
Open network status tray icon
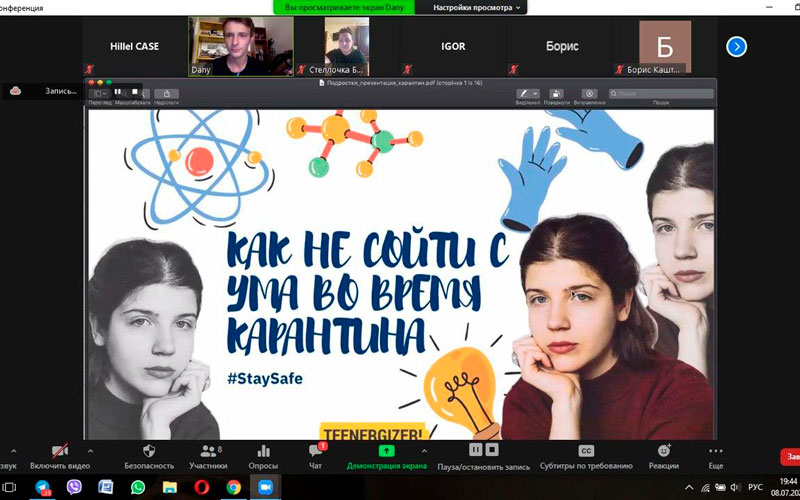(705, 487)
